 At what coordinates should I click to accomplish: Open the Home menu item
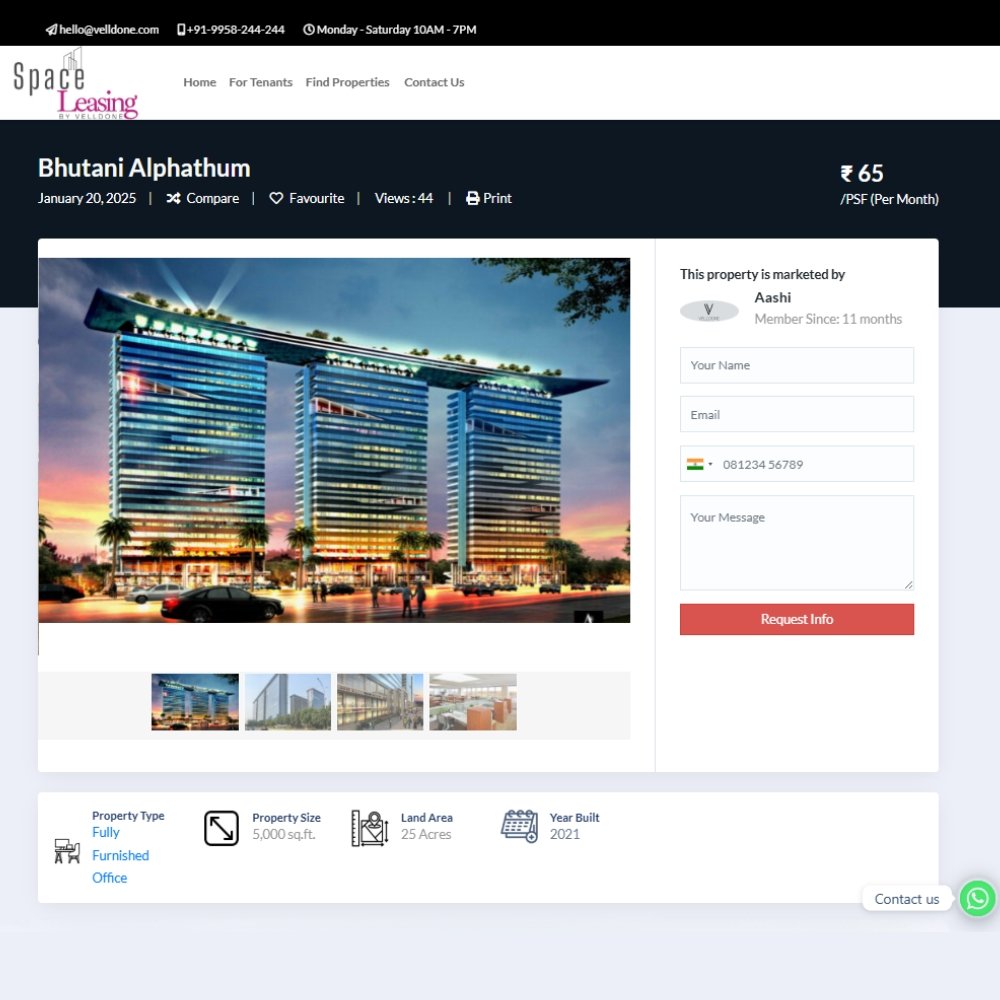[199, 82]
